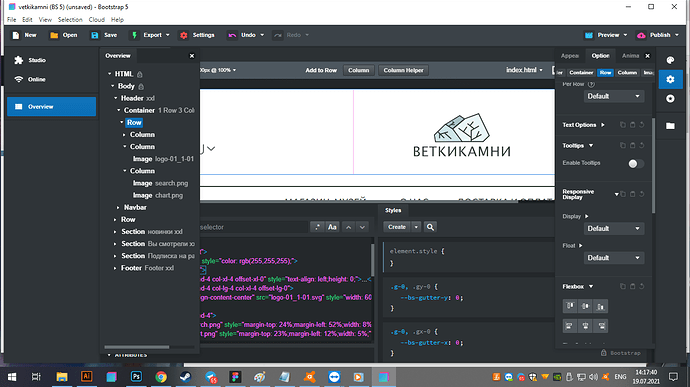This screenshot has height=387, width=690.
Task: Expand the Navbar tree node
Action: click(x=118, y=207)
